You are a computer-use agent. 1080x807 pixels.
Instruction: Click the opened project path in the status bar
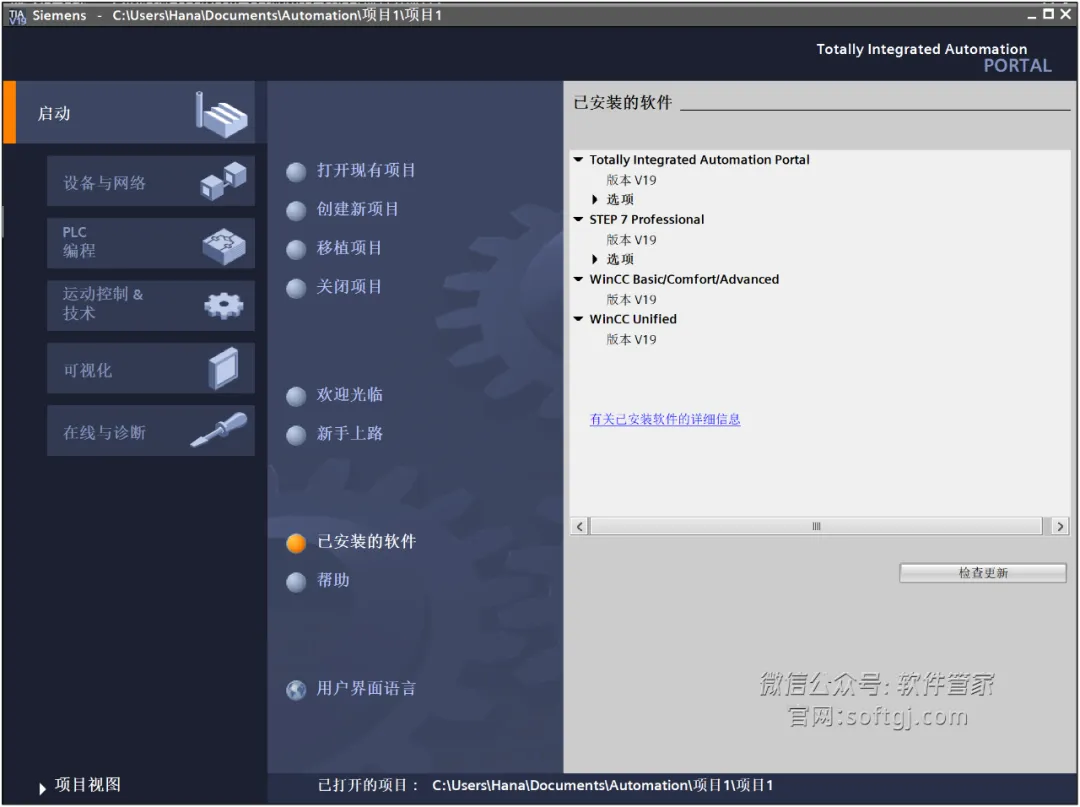602,786
